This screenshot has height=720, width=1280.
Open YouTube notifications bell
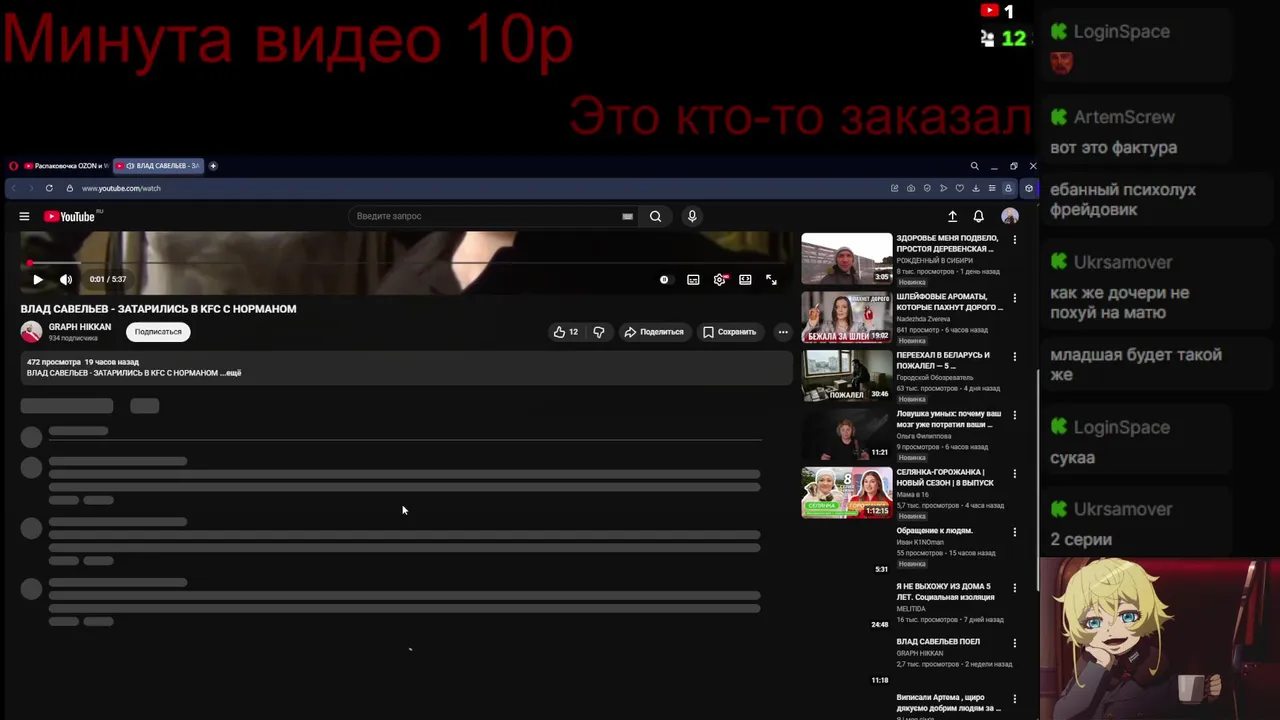click(x=979, y=216)
